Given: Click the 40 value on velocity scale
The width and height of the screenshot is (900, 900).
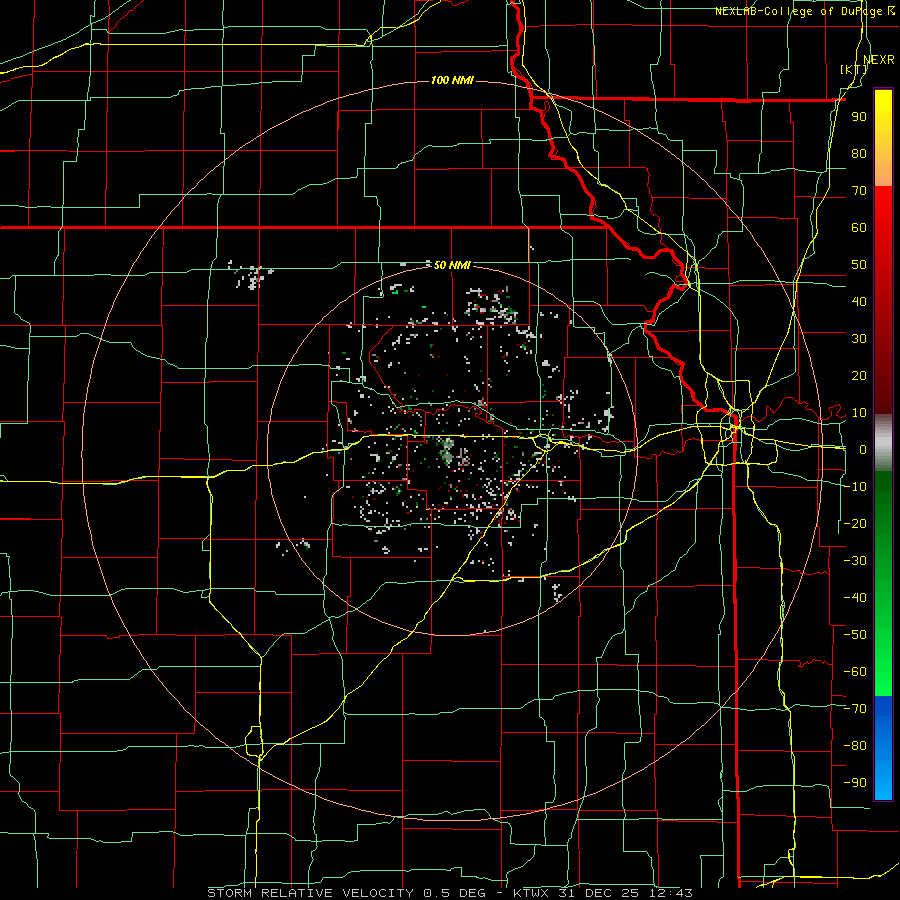Looking at the screenshot, I should (x=859, y=301).
